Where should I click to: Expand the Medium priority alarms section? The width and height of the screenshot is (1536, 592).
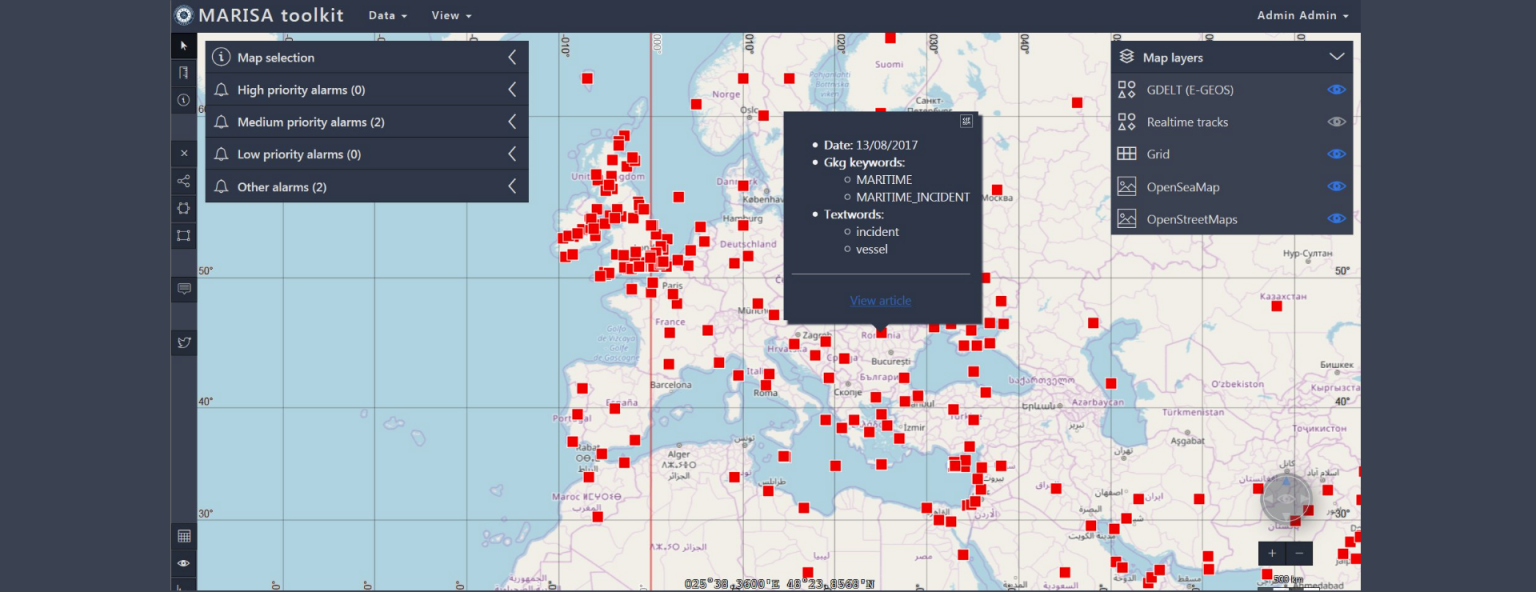tap(512, 121)
